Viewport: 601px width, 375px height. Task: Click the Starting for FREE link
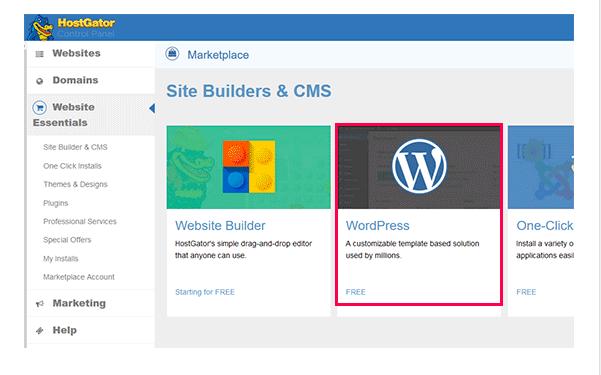pyautogui.click(x=205, y=292)
